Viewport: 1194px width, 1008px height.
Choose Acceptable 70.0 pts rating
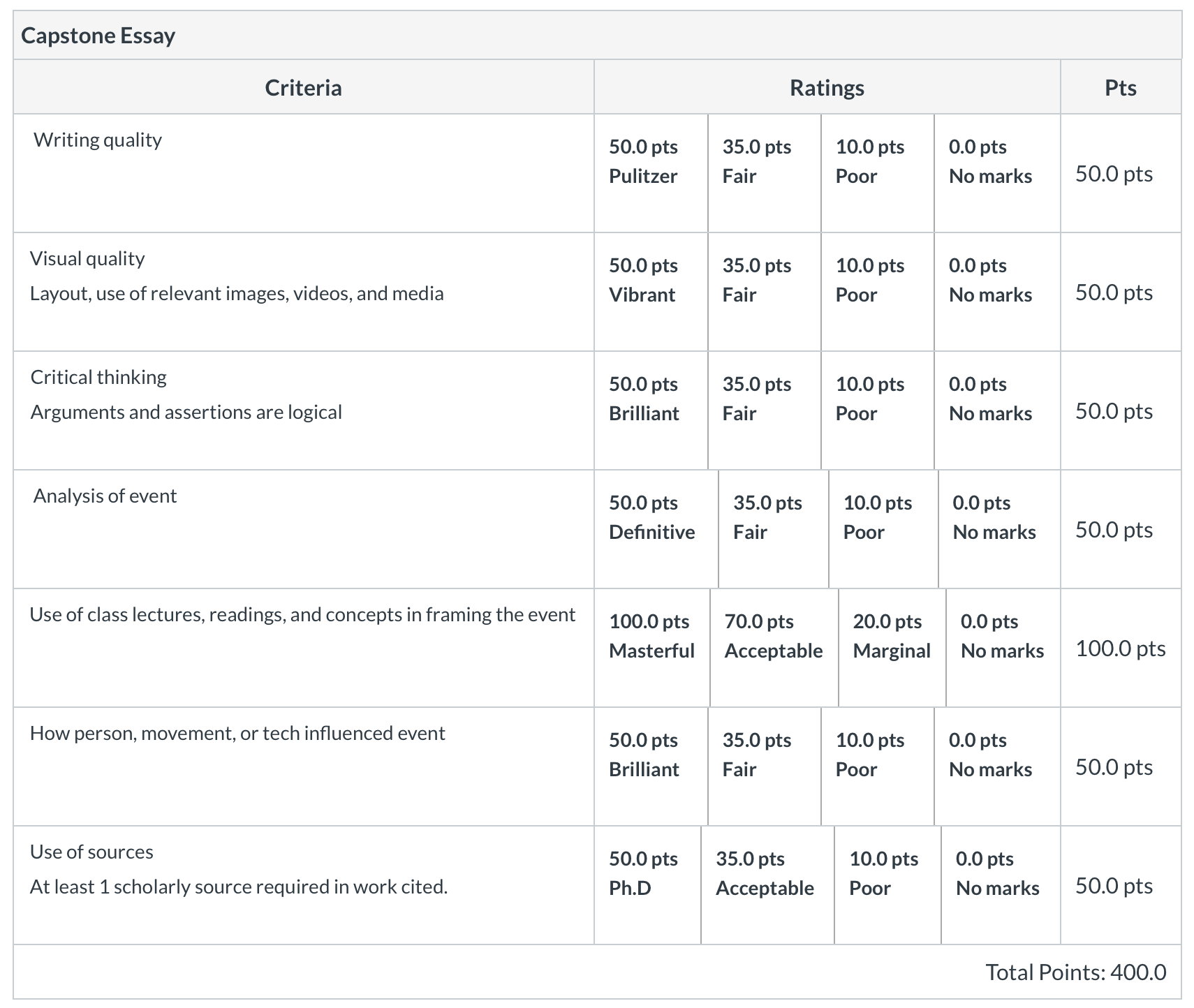pyautogui.click(x=774, y=648)
